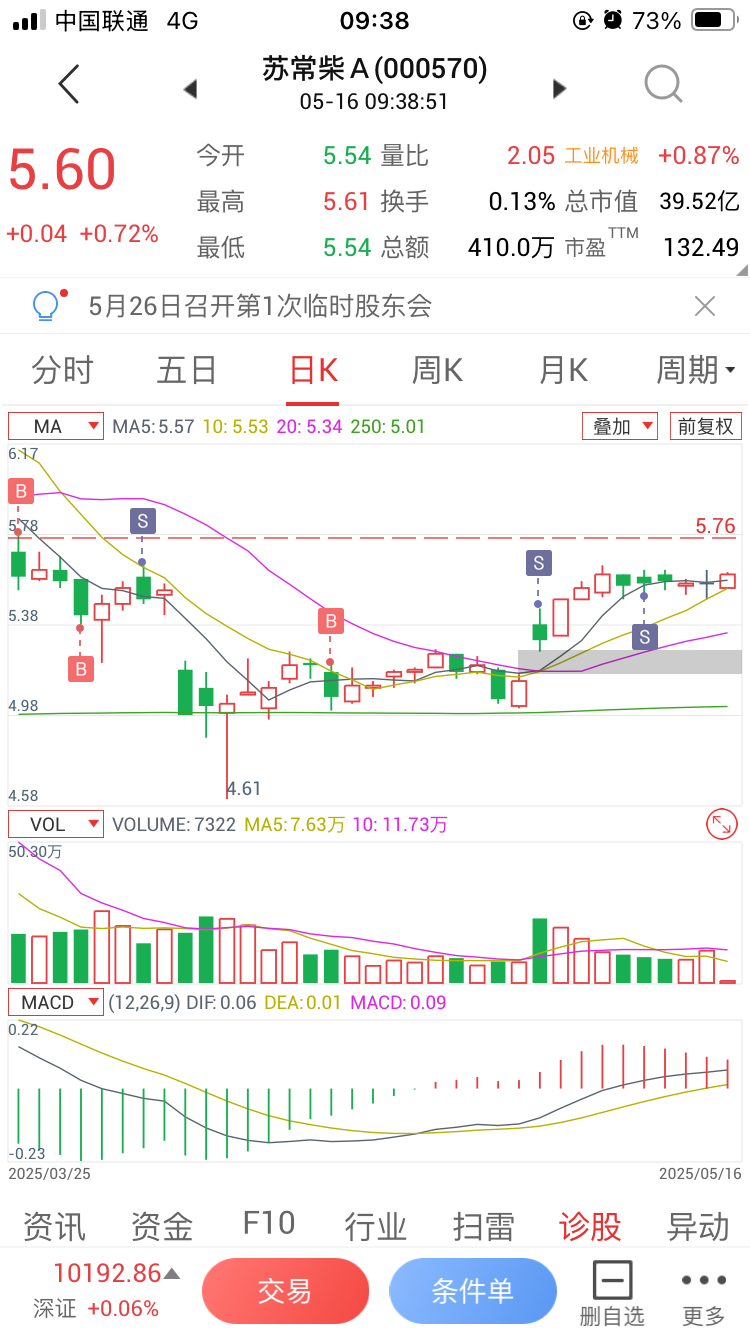Open the 异动 abnormal movement tab
The width and height of the screenshot is (750, 1334).
pyautogui.click(x=698, y=1226)
